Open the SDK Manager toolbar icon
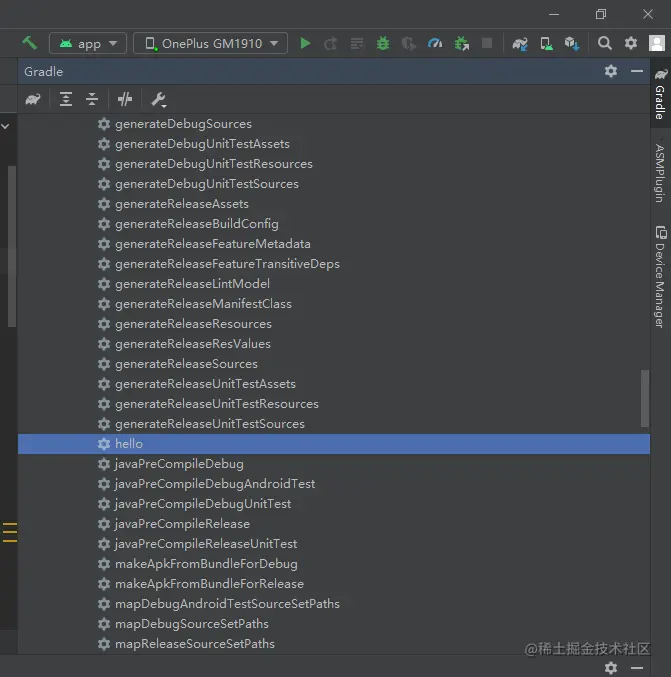 point(572,44)
